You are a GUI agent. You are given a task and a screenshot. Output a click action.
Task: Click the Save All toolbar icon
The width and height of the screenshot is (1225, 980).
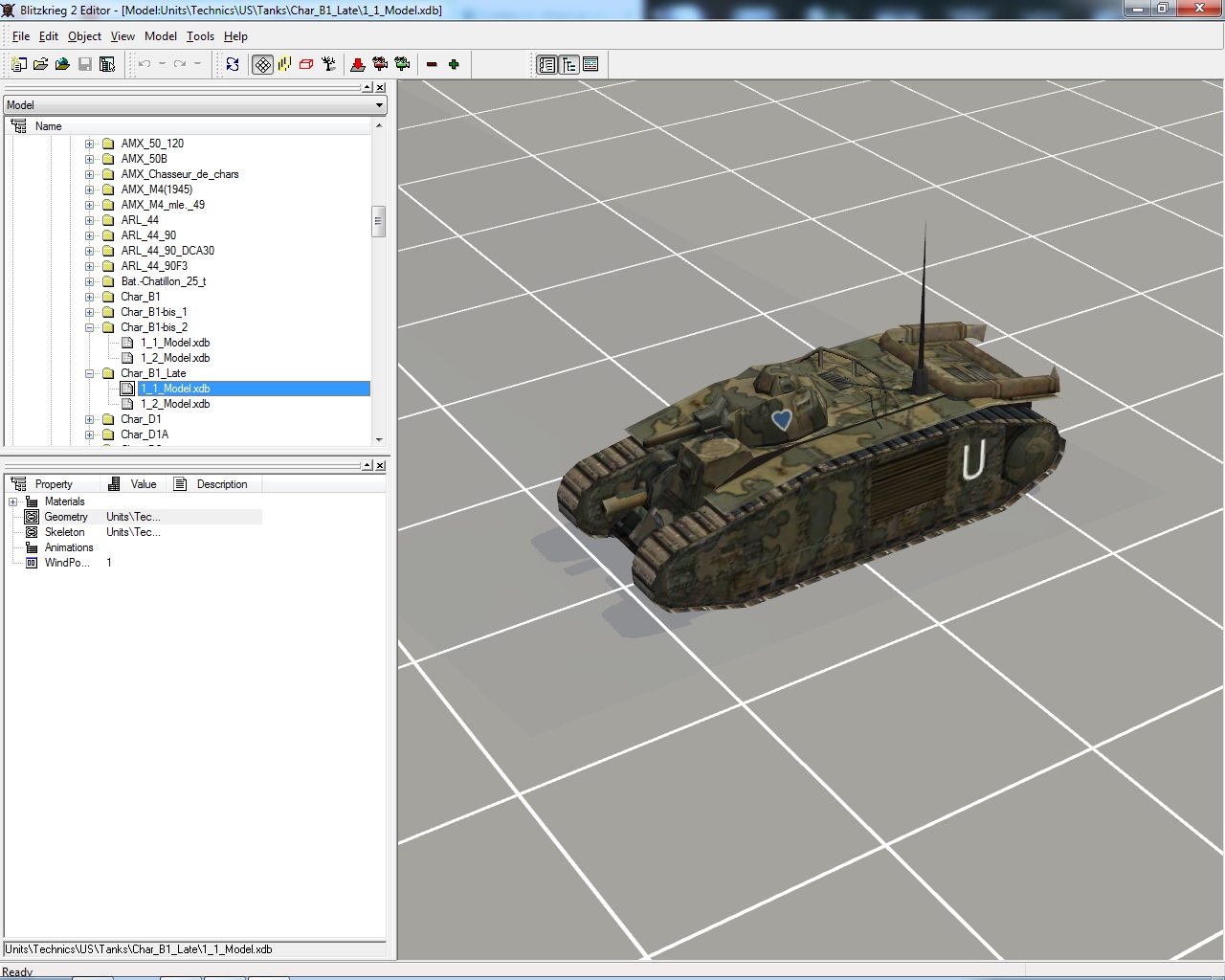coord(107,64)
